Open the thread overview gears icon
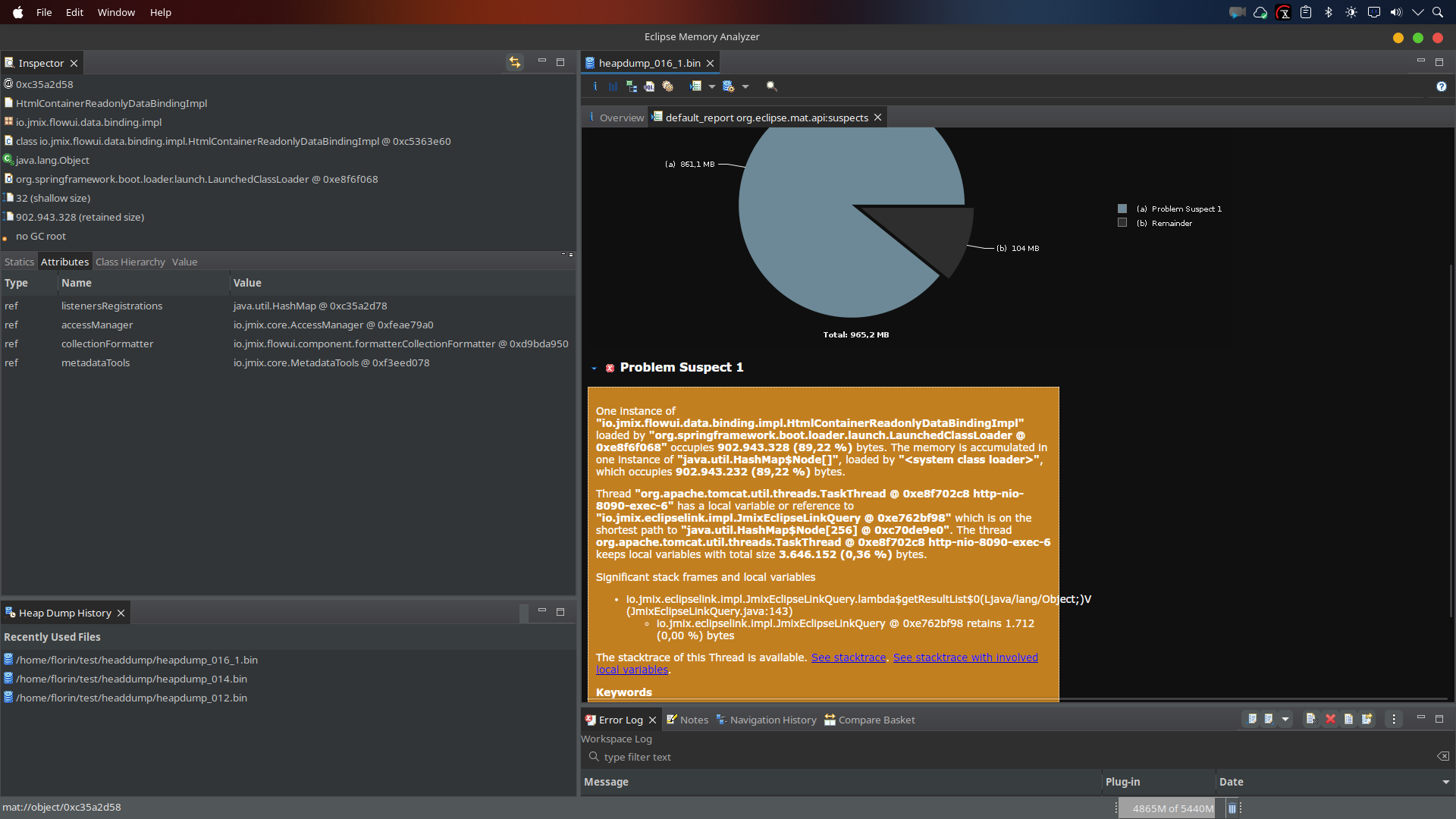The height and width of the screenshot is (819, 1456). 667,86
